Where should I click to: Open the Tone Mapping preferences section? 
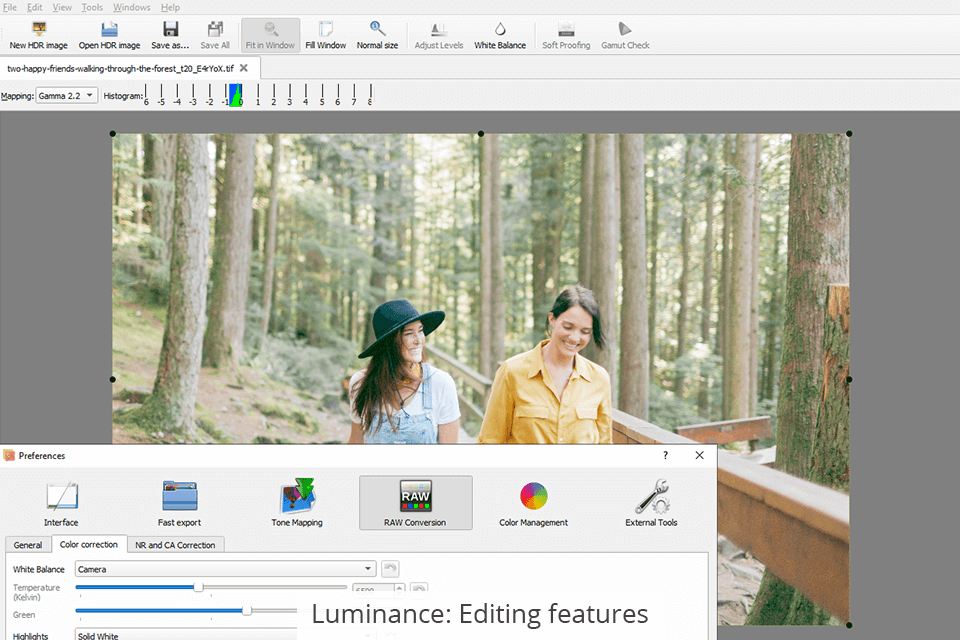297,503
